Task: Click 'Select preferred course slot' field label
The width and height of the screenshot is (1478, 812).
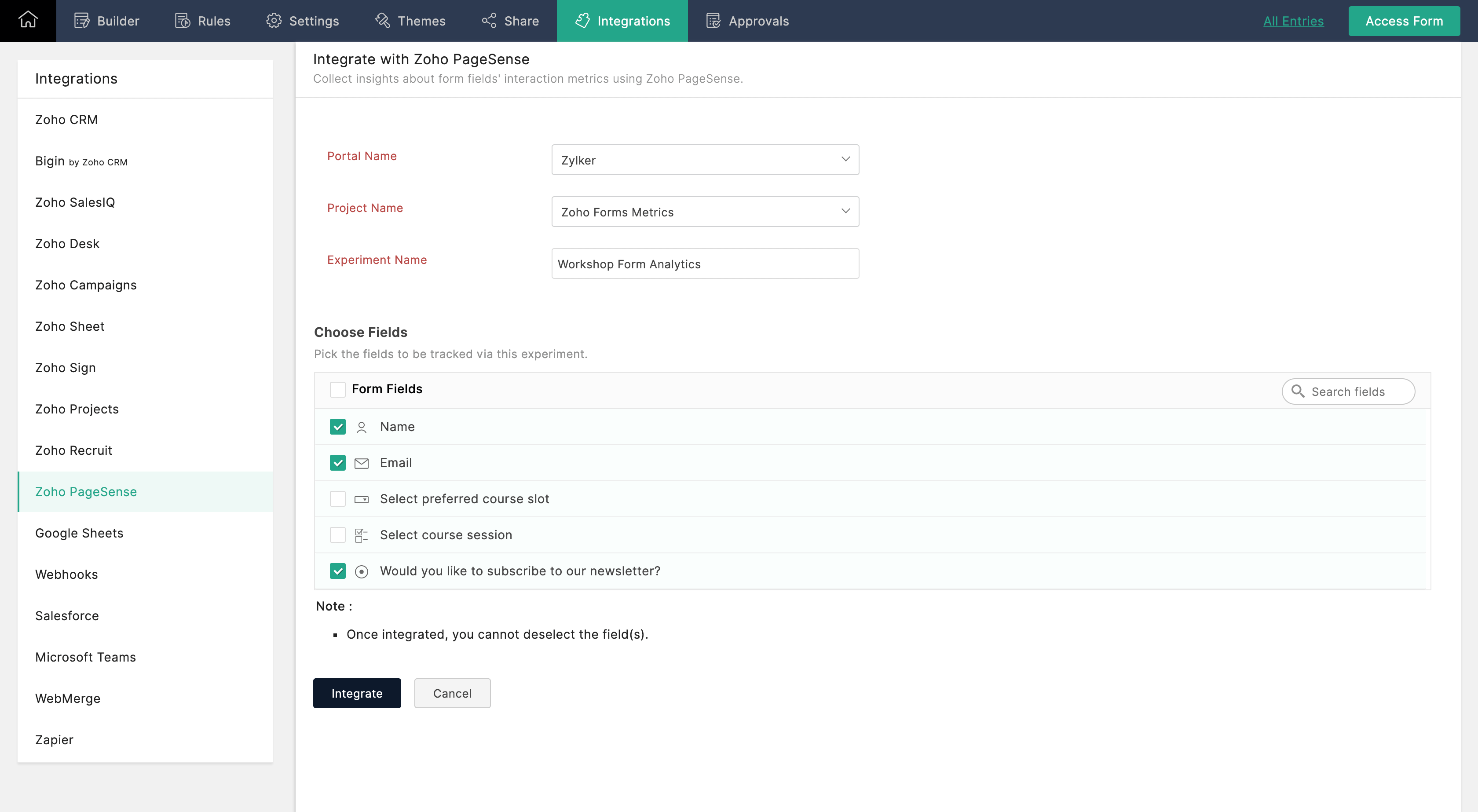Action: [x=464, y=499]
